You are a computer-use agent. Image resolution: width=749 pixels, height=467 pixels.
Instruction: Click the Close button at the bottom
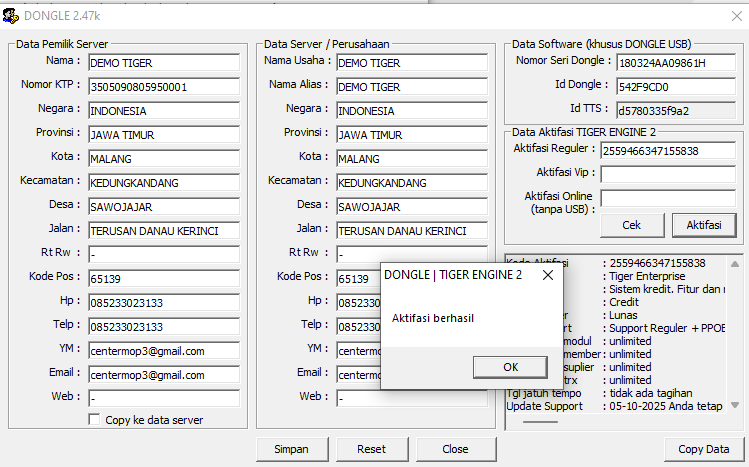[x=455, y=449]
